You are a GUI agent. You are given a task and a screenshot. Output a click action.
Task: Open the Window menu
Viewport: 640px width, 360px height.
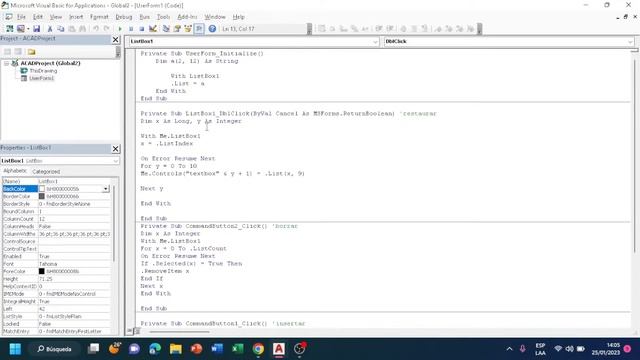[215, 17]
